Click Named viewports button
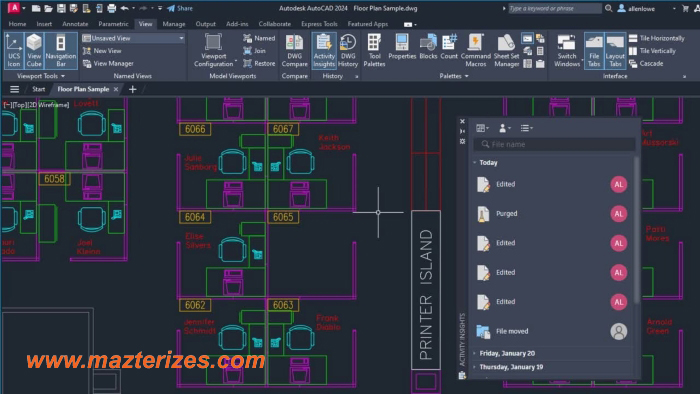 [259, 38]
